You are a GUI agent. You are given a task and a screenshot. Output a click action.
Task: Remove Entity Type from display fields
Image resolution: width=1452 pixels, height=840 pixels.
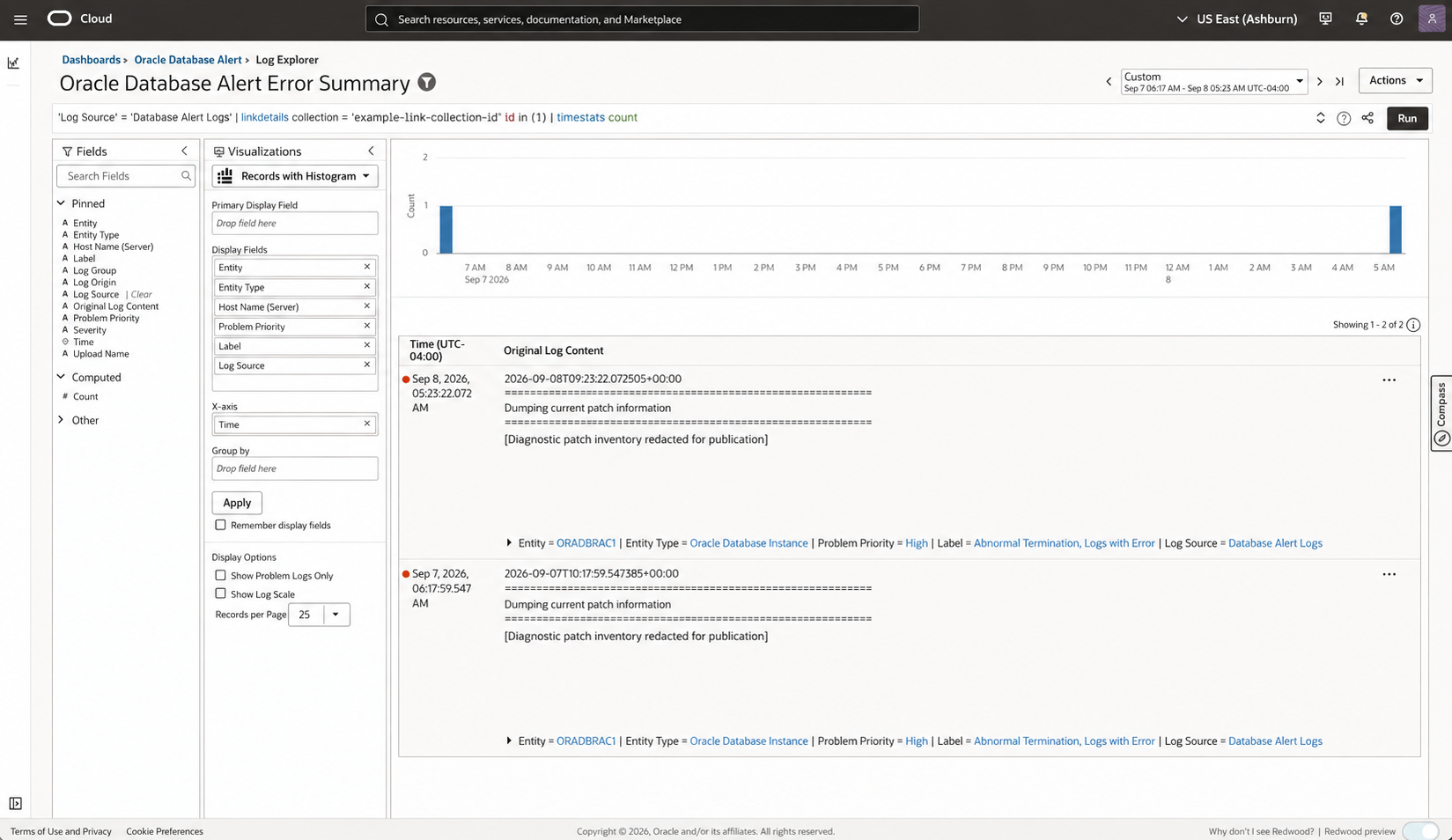[x=367, y=286]
